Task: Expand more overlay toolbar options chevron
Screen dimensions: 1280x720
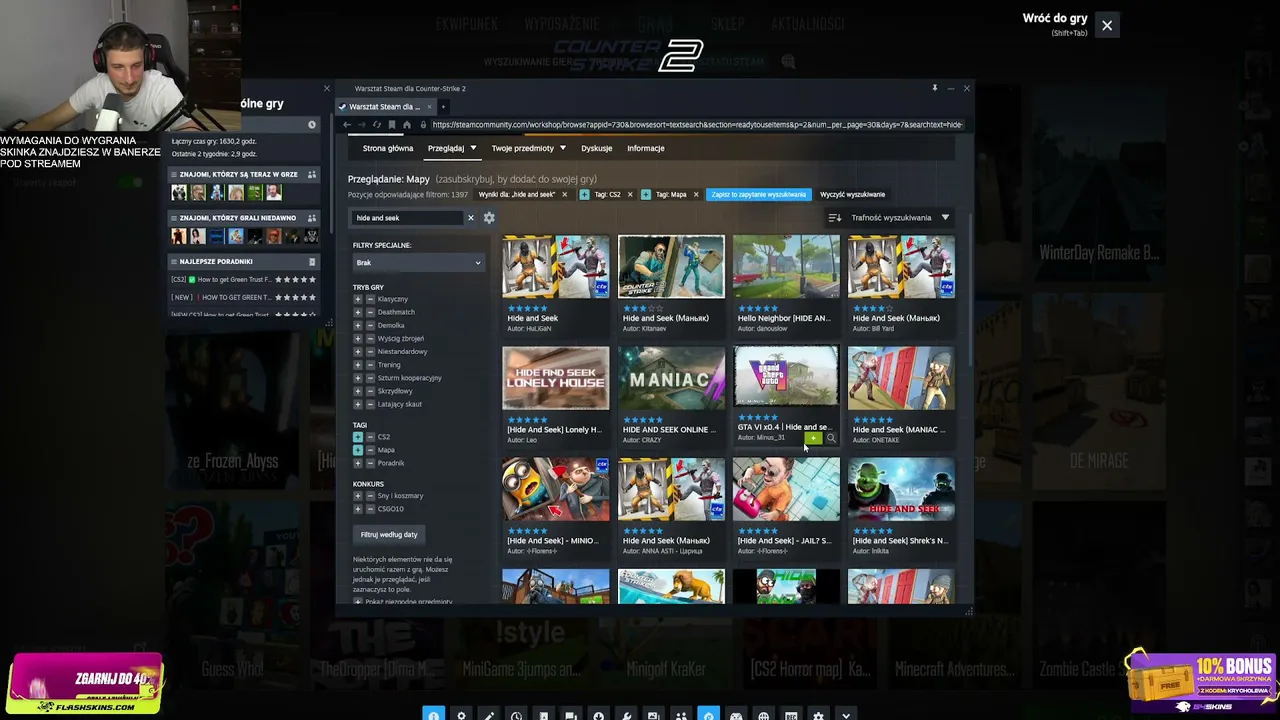Action: 846,715
